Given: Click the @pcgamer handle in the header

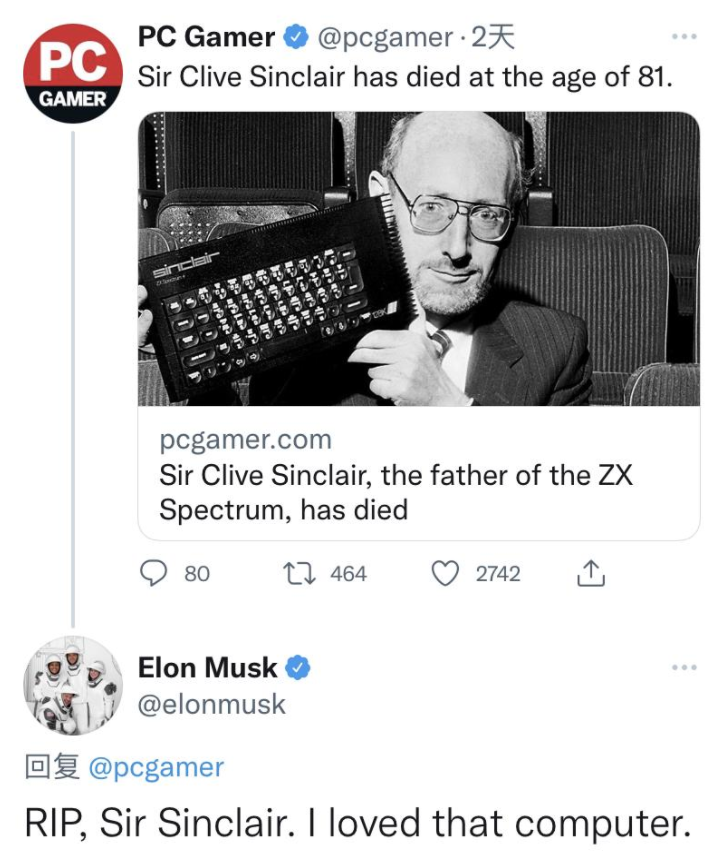Looking at the screenshot, I should point(384,38).
